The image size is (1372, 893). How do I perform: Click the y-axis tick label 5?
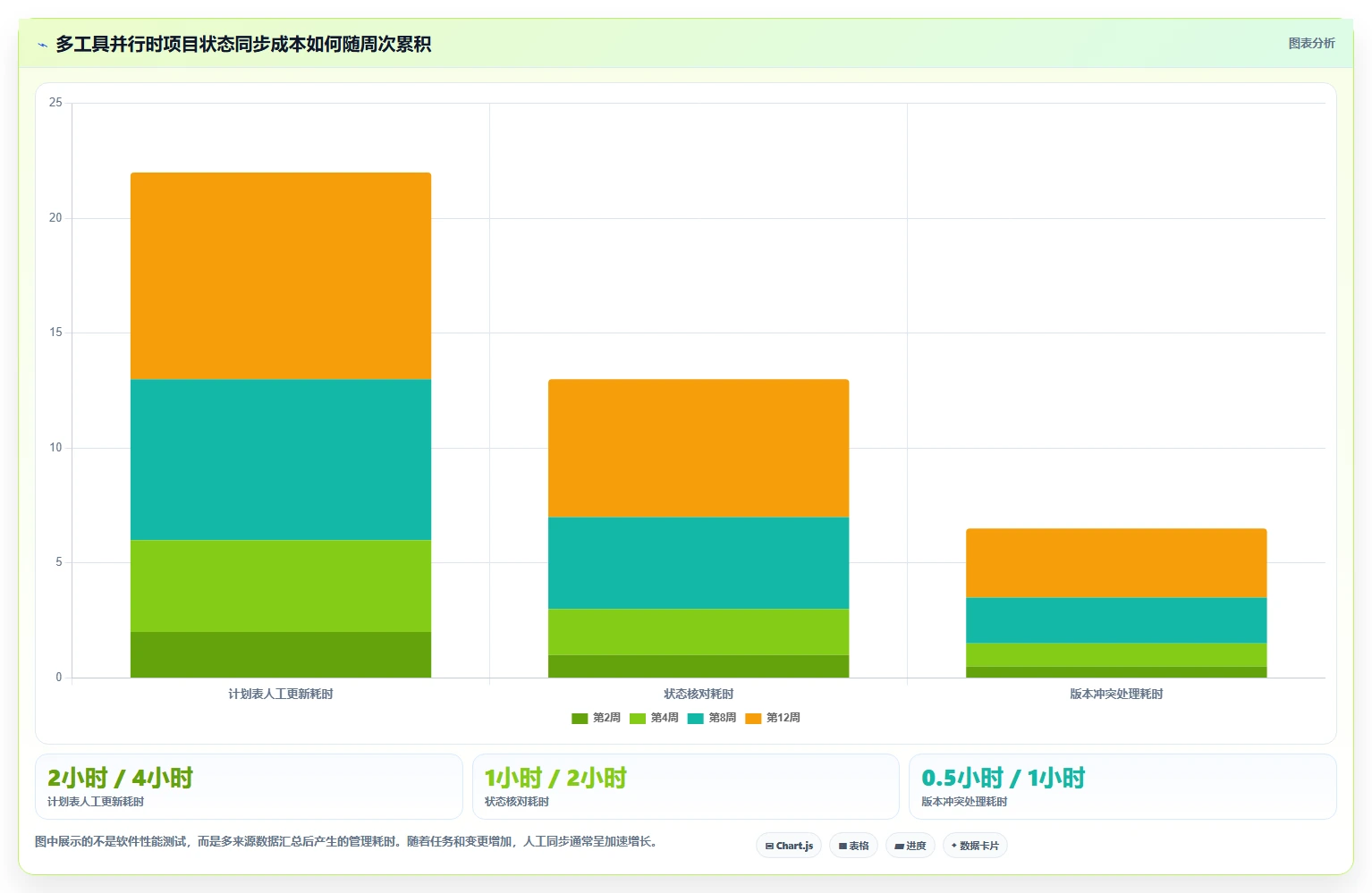59,562
